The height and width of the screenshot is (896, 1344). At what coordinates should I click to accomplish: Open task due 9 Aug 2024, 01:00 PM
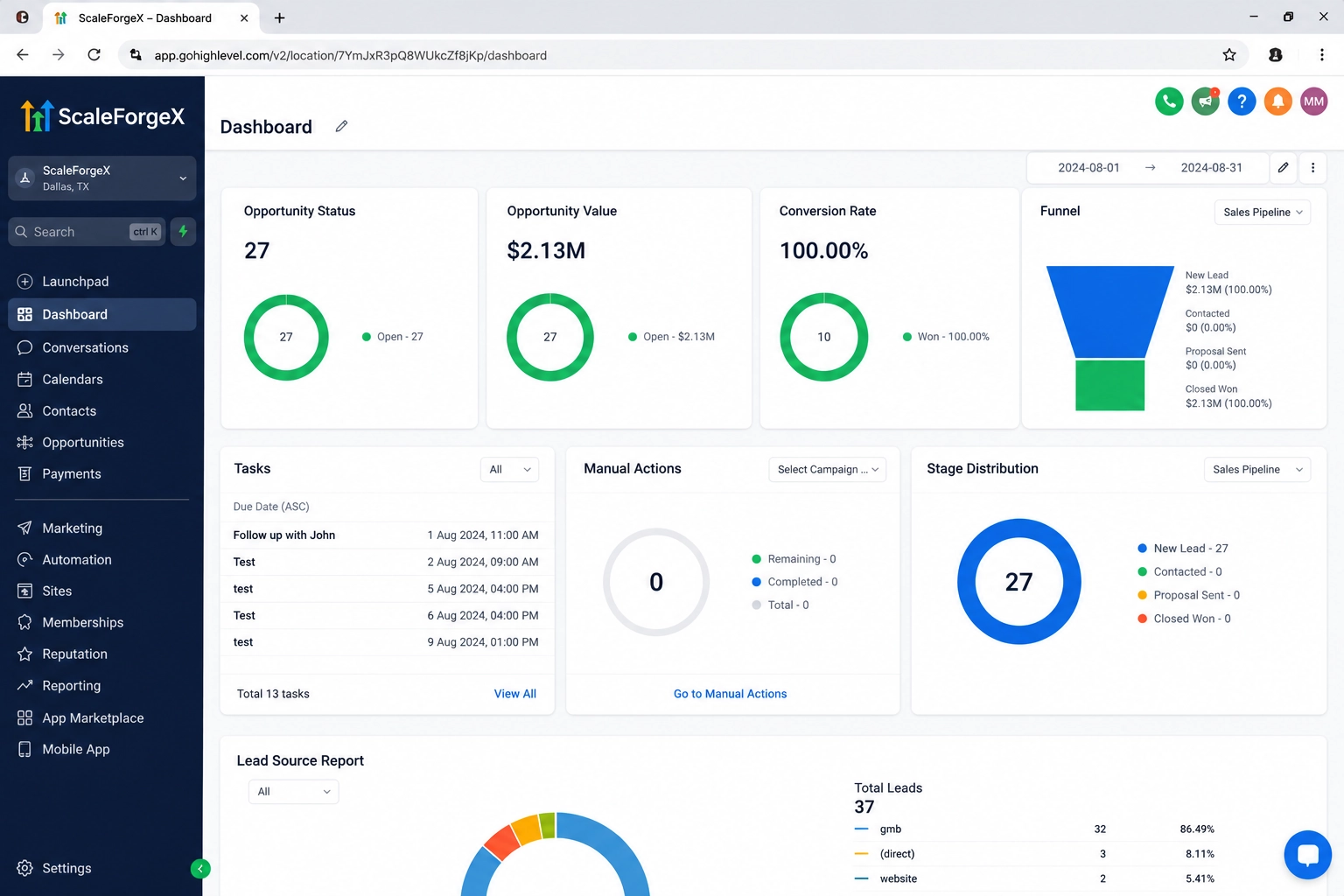point(386,642)
